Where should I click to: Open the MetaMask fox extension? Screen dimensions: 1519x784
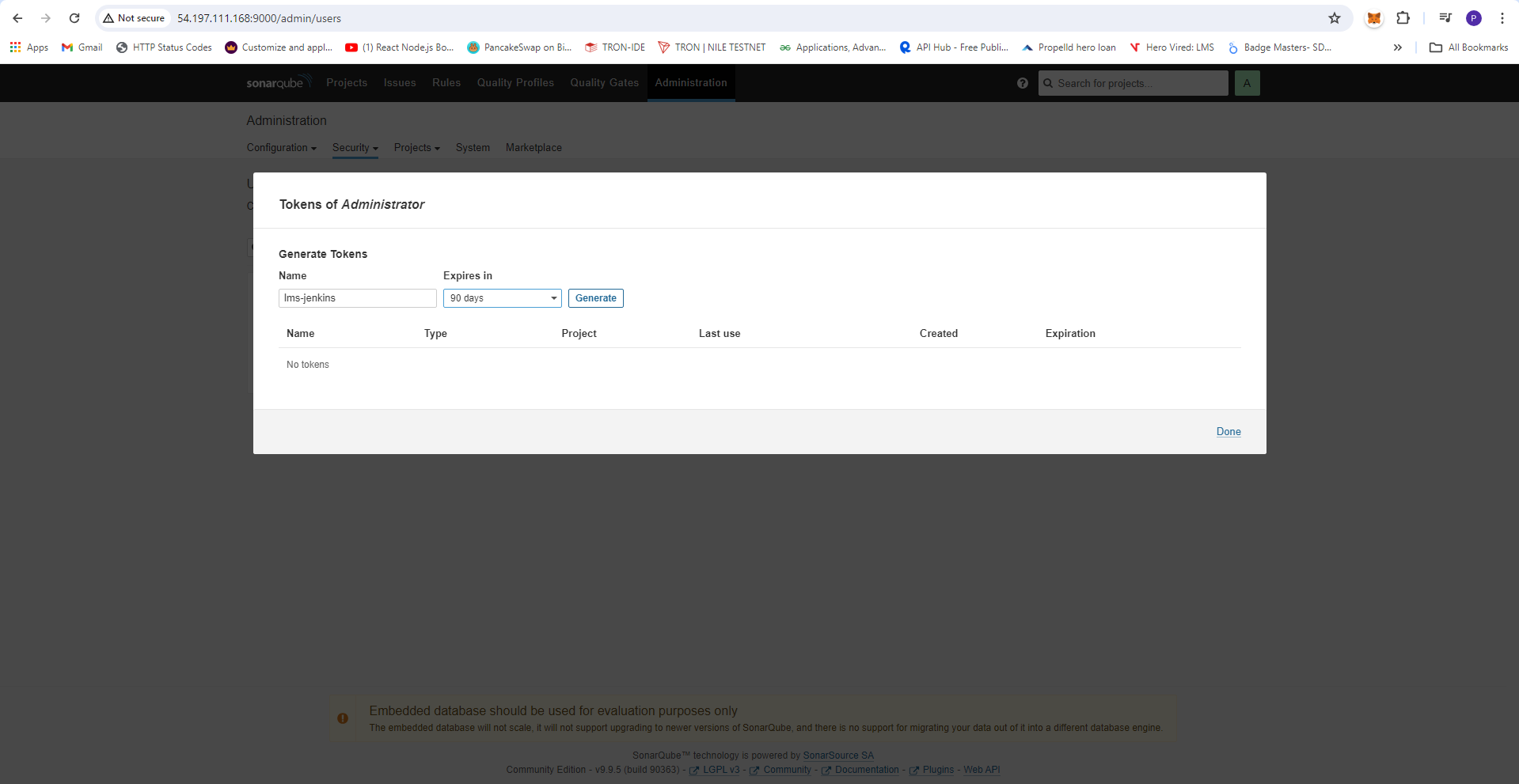pos(1374,18)
